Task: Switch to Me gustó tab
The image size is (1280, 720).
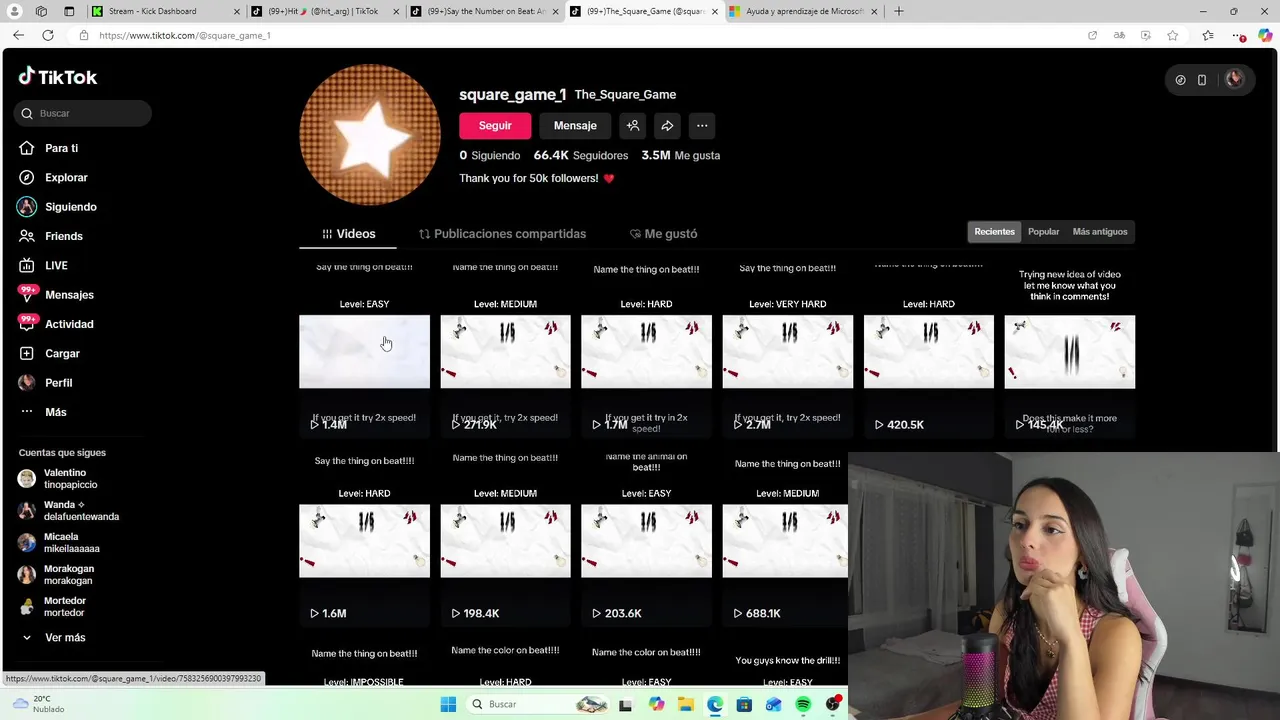Action: pyautogui.click(x=663, y=234)
